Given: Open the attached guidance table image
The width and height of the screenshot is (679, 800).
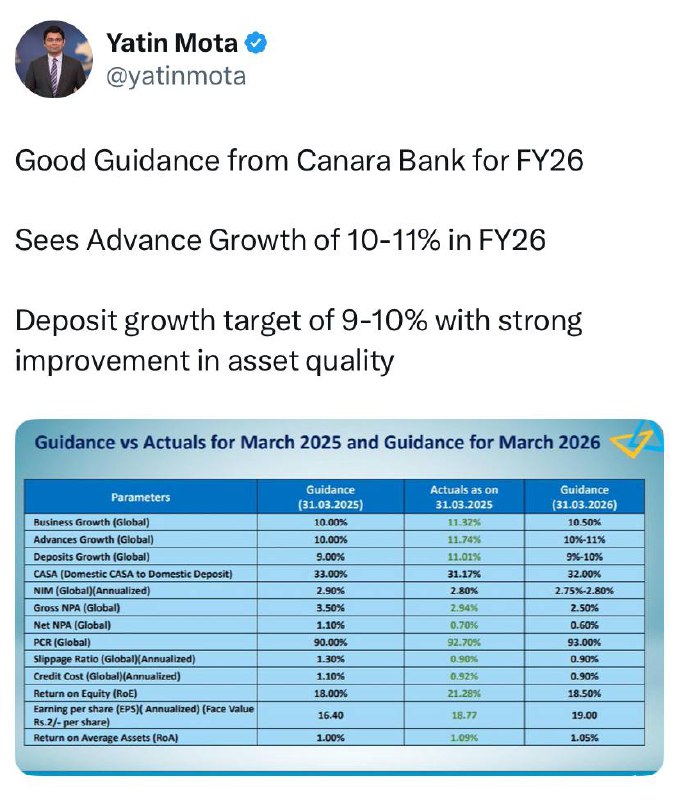Looking at the screenshot, I should coord(339,597).
